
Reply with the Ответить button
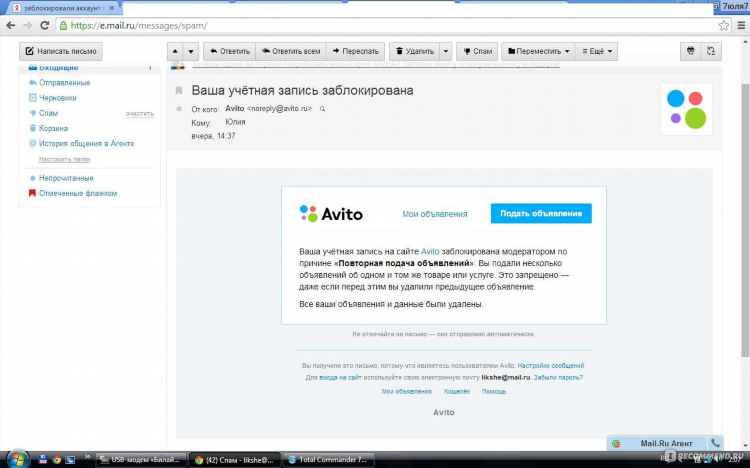pos(230,51)
